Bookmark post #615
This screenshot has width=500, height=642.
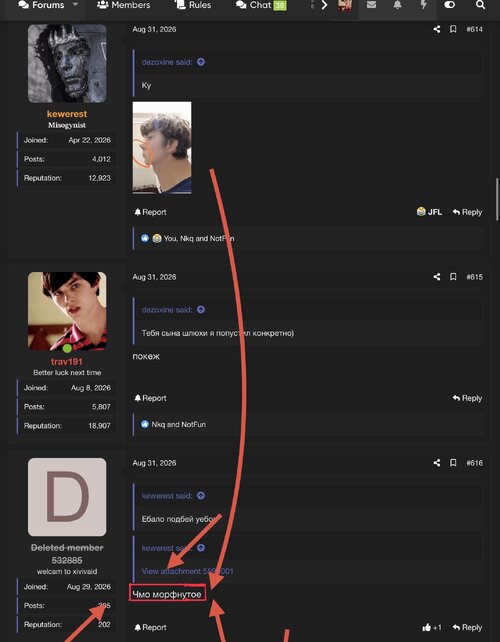point(453,277)
